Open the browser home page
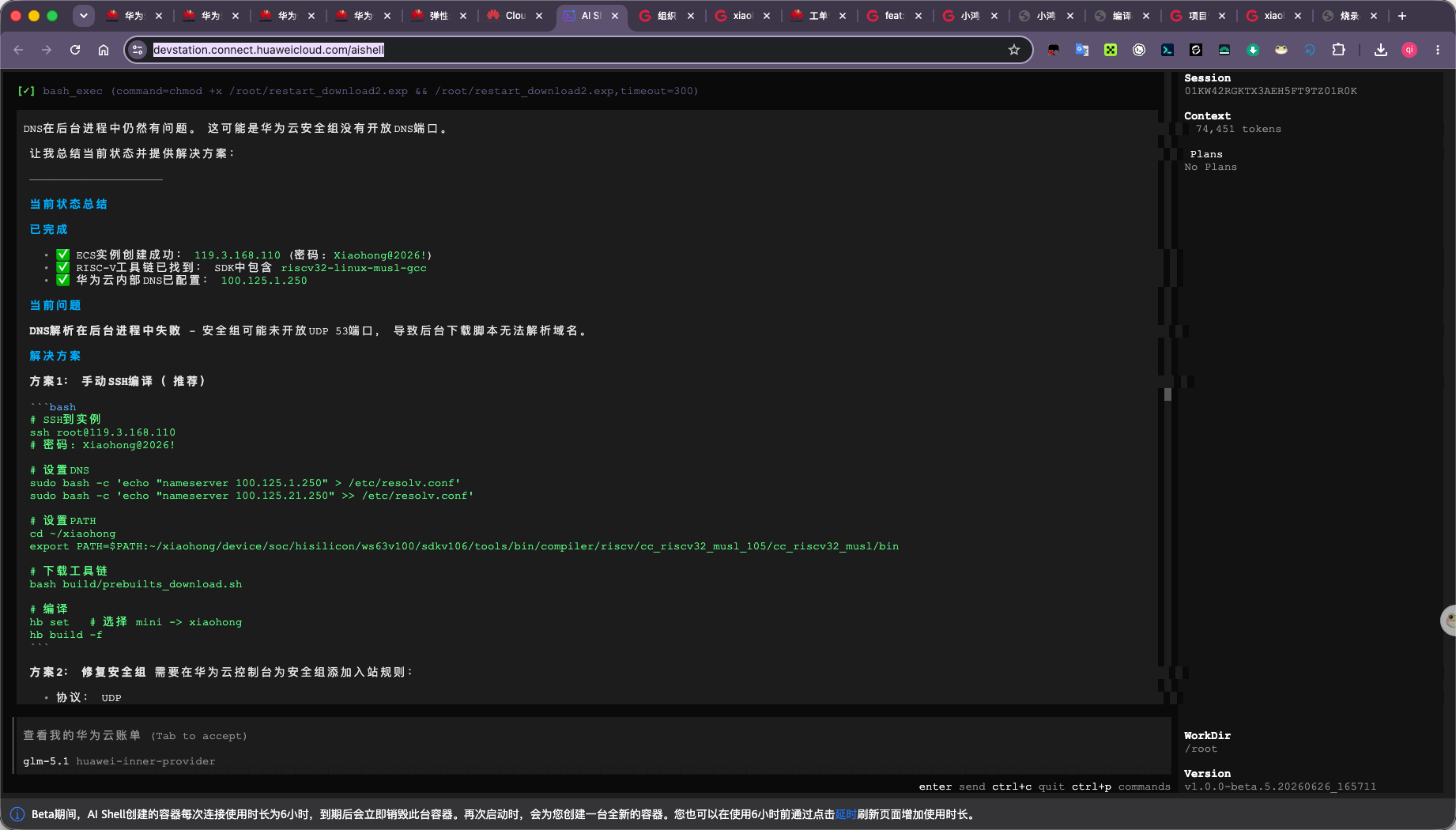 104,50
